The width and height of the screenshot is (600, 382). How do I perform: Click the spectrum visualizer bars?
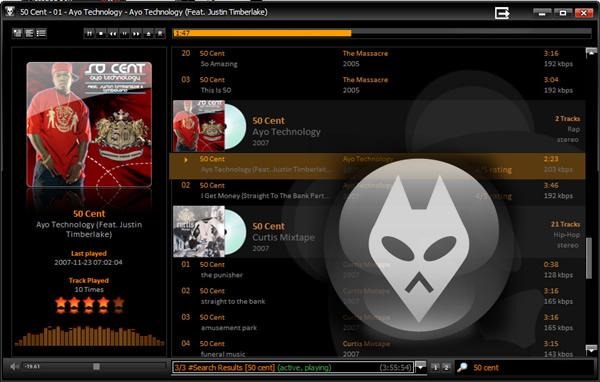tap(89, 336)
